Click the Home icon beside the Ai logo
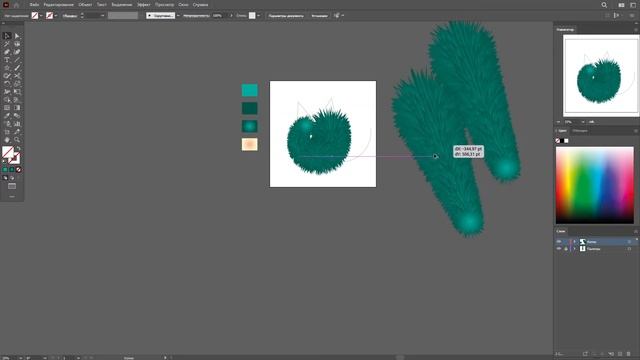640x360 pixels. (x=16, y=5)
